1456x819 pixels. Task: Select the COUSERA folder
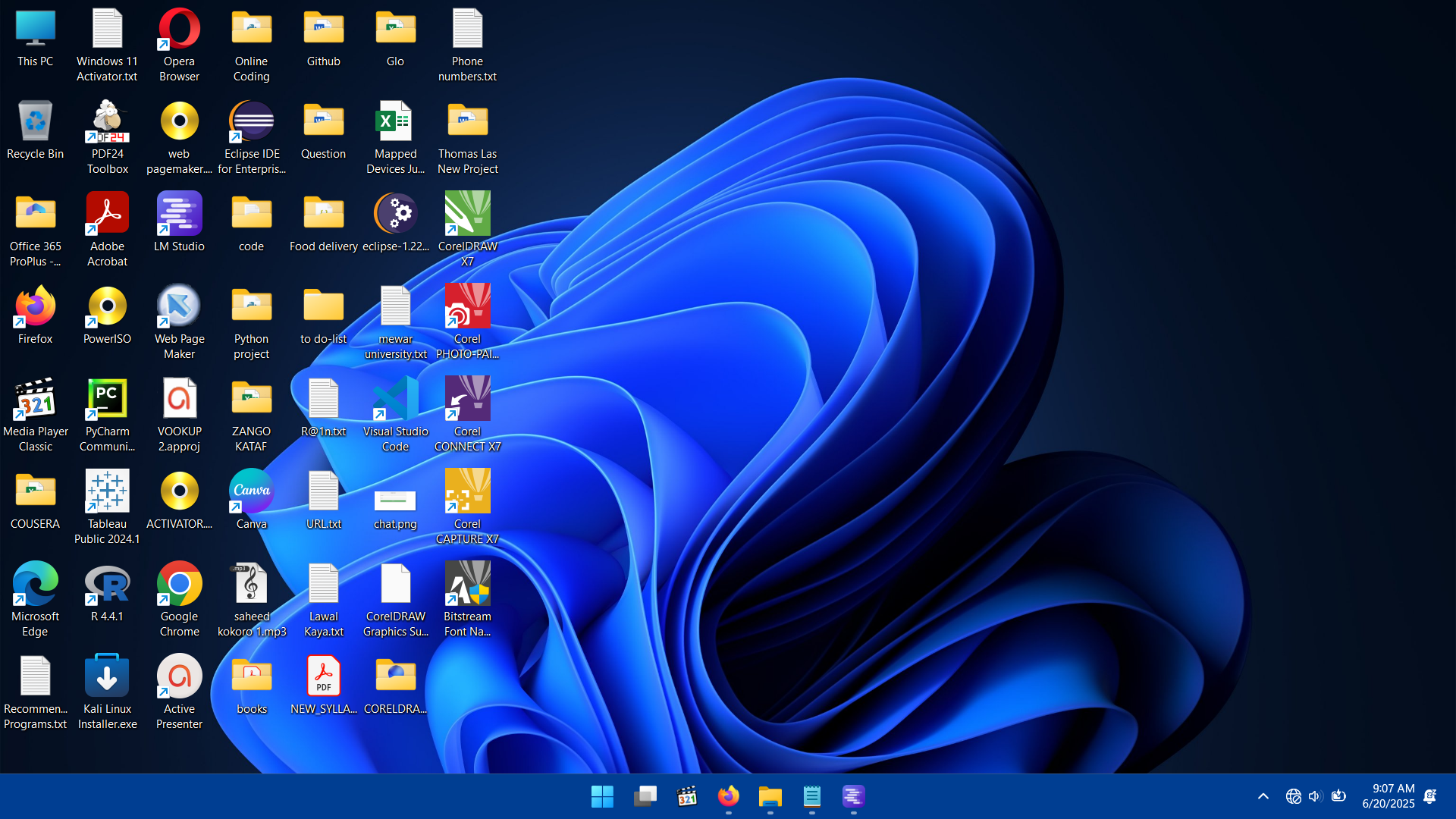coord(36,500)
